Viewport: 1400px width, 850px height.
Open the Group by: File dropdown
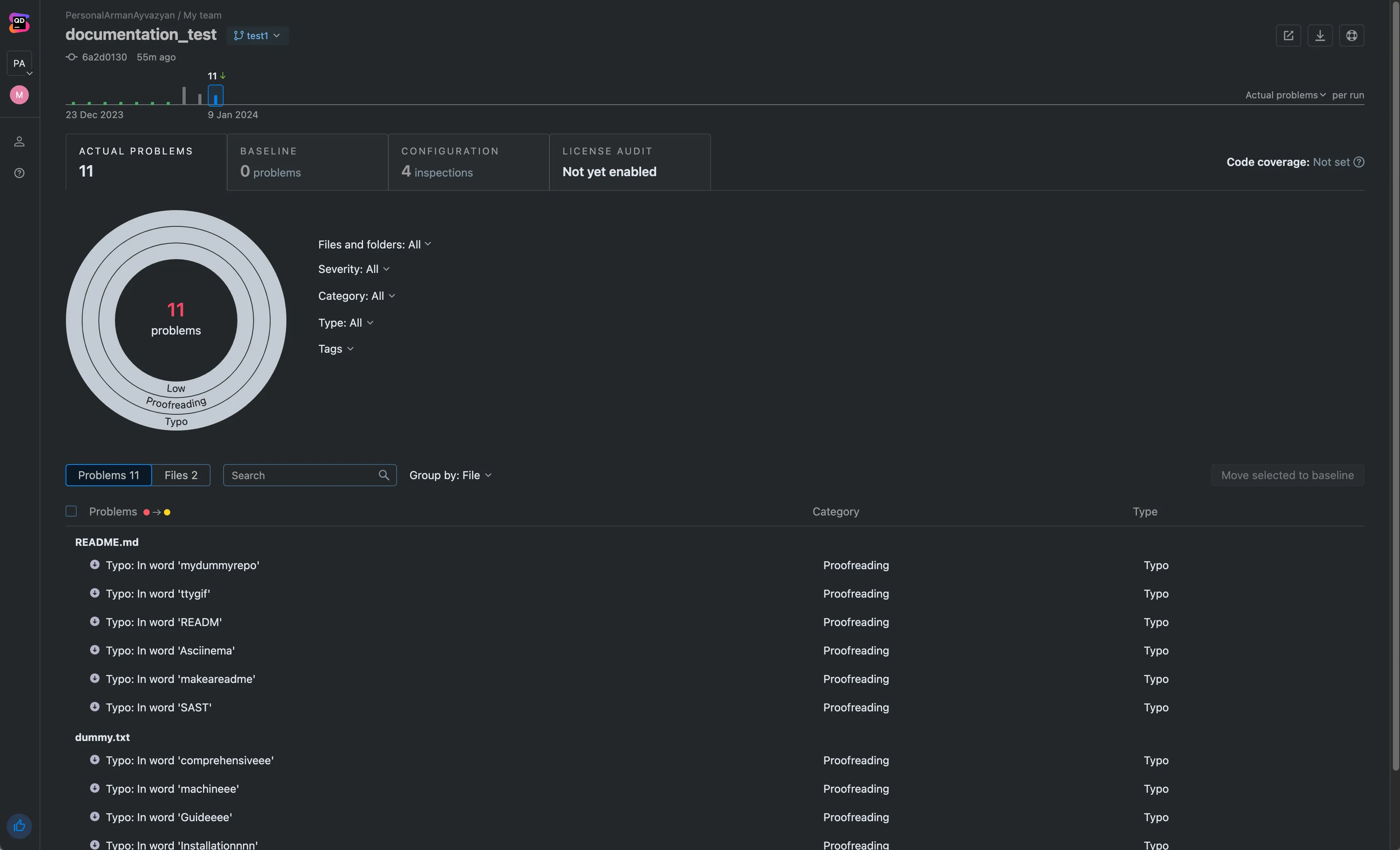click(451, 475)
